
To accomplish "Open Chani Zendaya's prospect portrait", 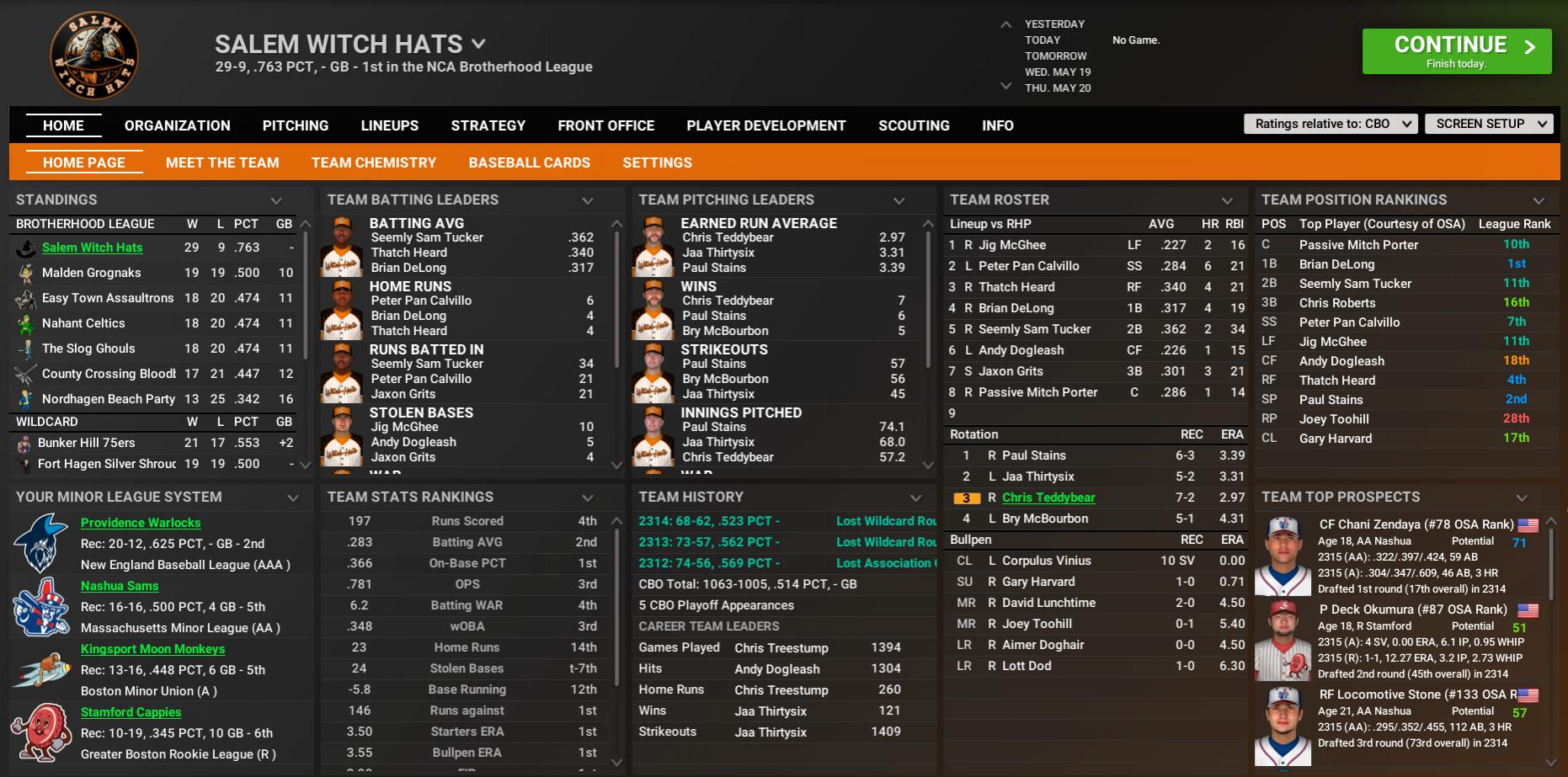I will [x=1283, y=556].
